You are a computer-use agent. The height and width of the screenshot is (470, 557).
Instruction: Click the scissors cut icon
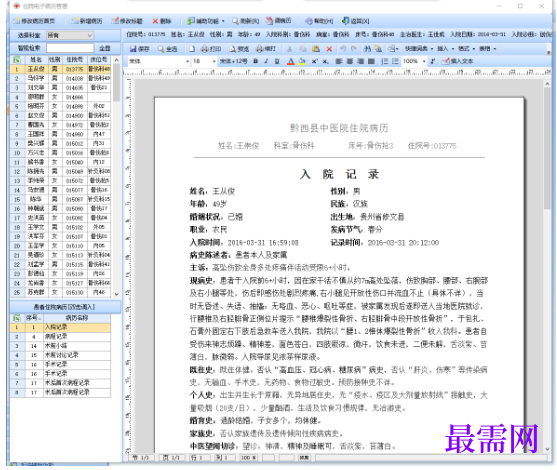[x=290, y=49]
